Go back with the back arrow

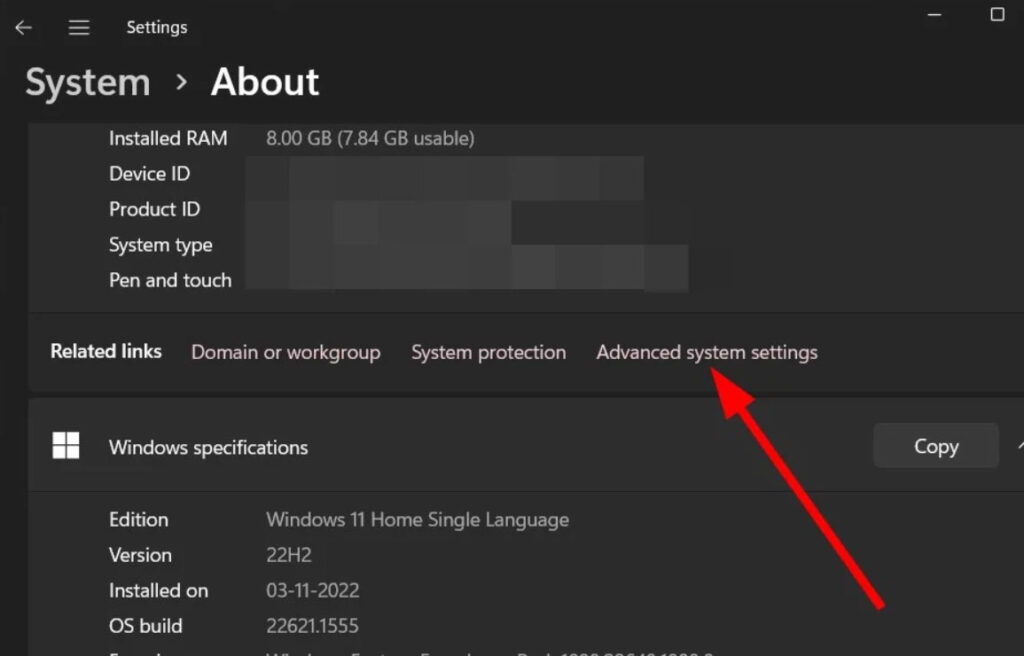click(24, 27)
